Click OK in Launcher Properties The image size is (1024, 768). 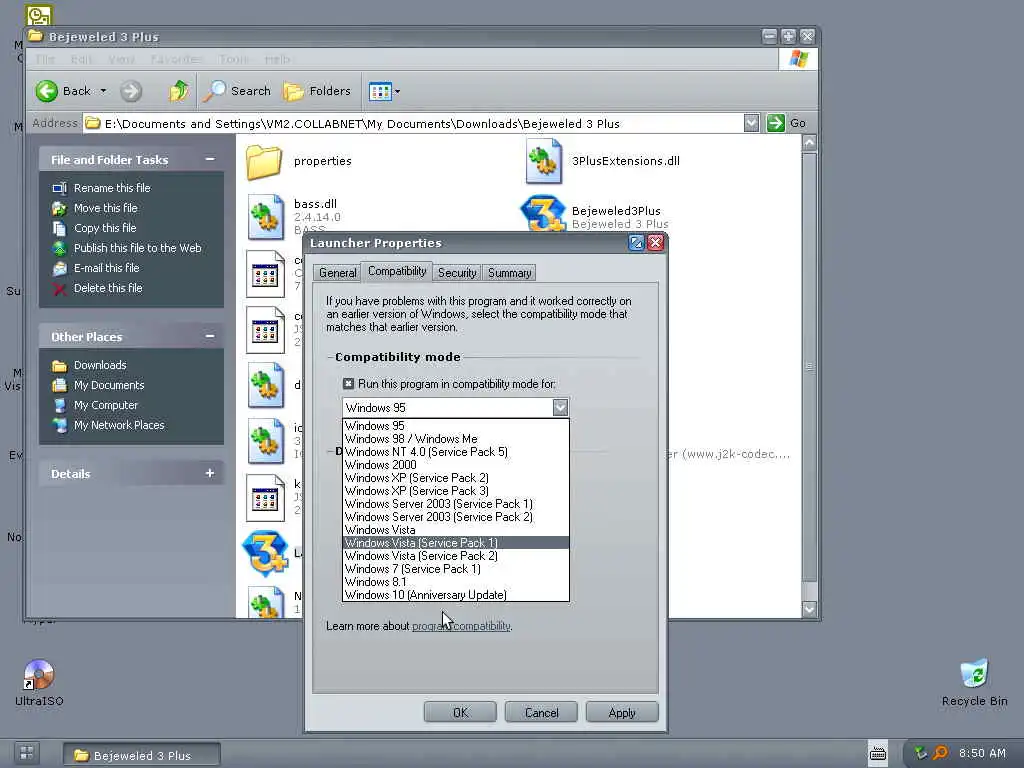tap(460, 712)
